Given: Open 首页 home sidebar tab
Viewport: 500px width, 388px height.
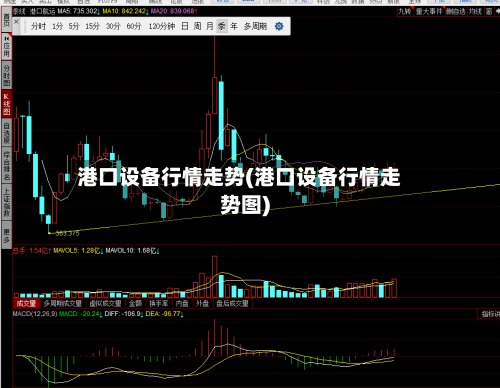Looking at the screenshot, I should pyautogui.click(x=7, y=20).
